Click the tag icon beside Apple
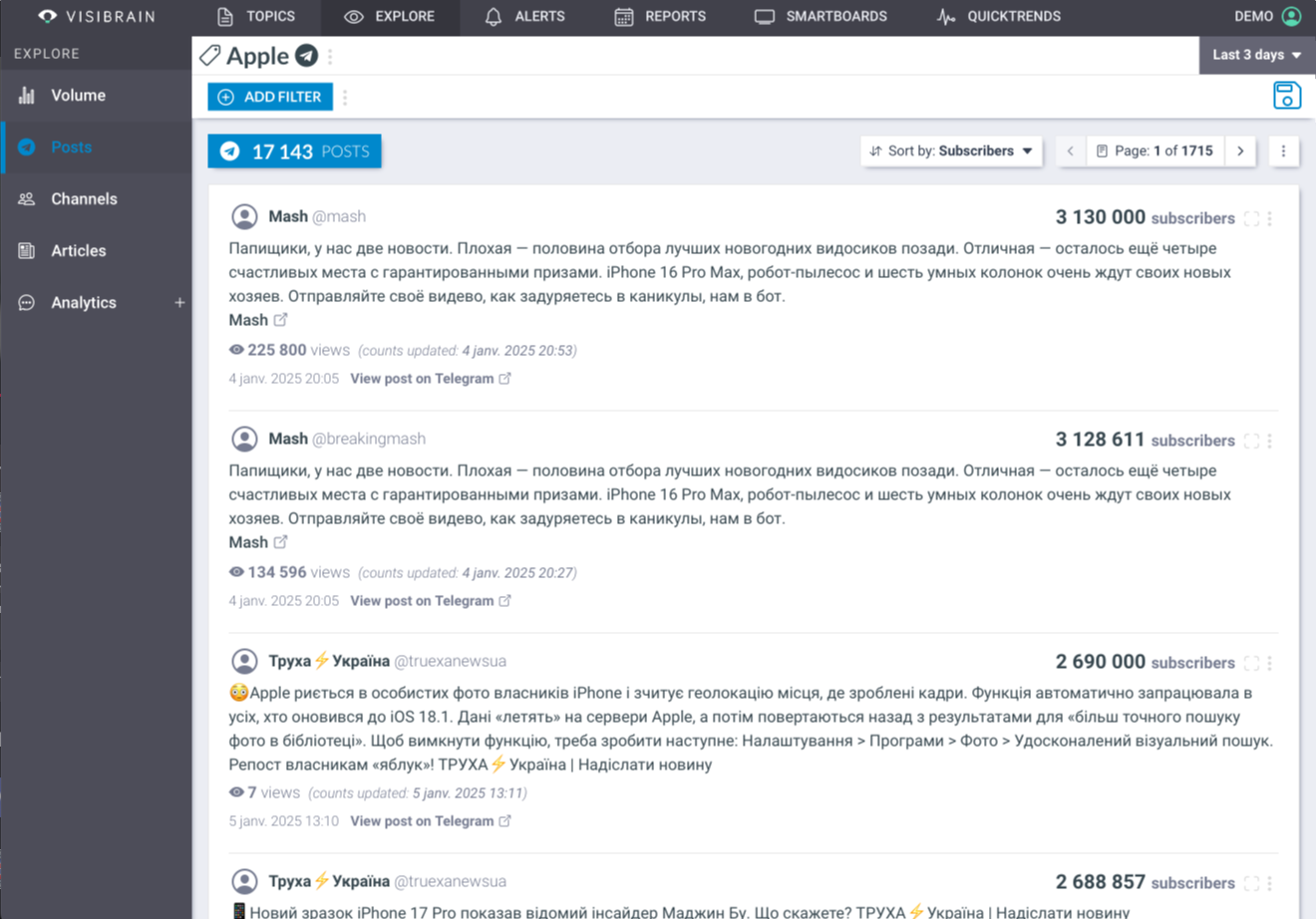 coord(209,56)
